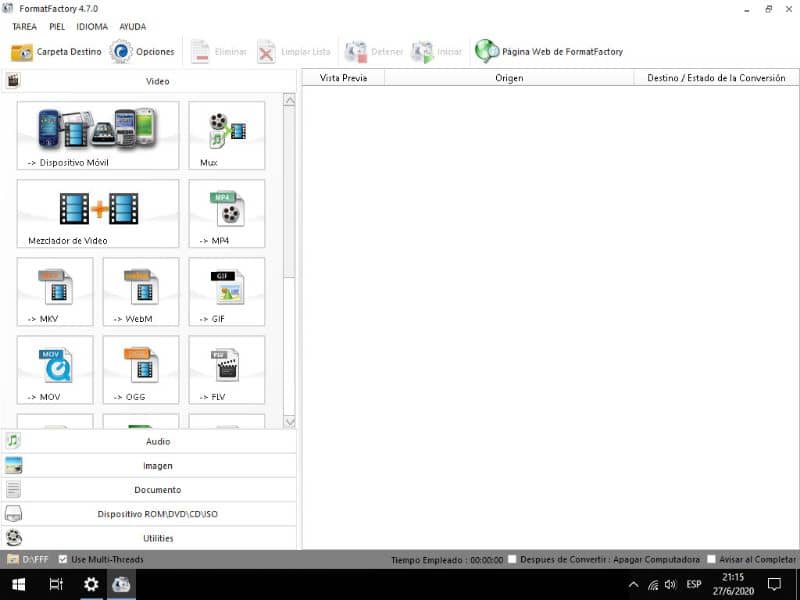The image size is (800, 600).
Task: Toggle the Use Multi-Threads checkbox
Action: 63,559
